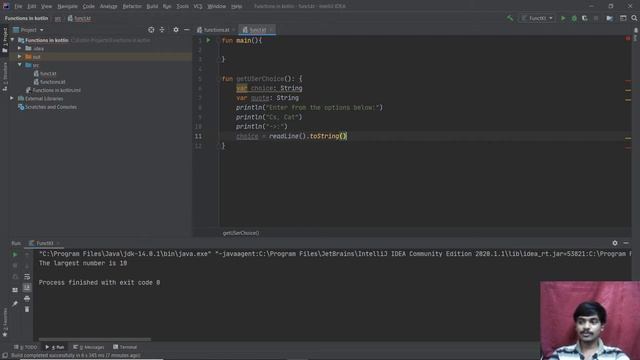The width and height of the screenshot is (640, 360).
Task: Click status bar tool windows toggle icon
Action: point(4,356)
